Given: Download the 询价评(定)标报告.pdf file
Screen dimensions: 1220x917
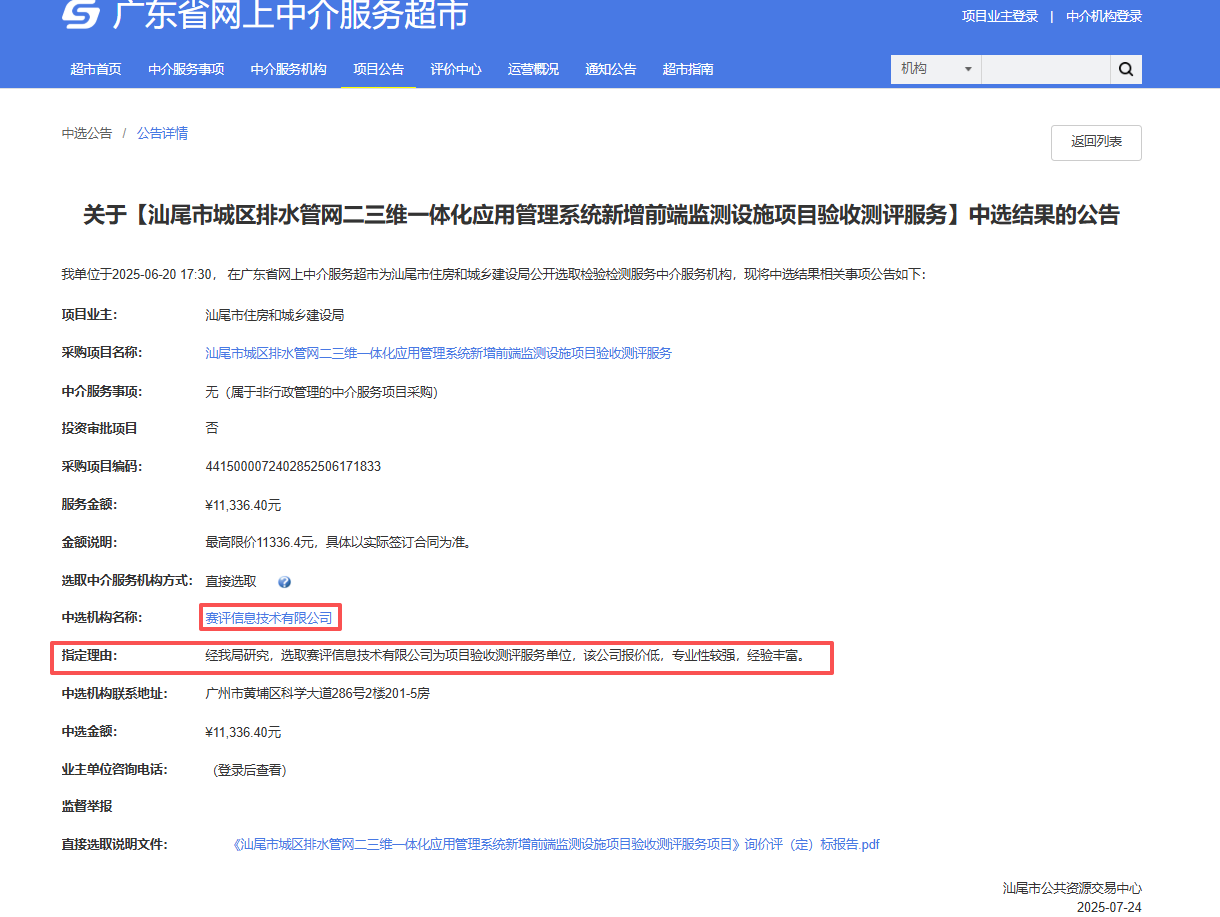Looking at the screenshot, I should pos(556,844).
